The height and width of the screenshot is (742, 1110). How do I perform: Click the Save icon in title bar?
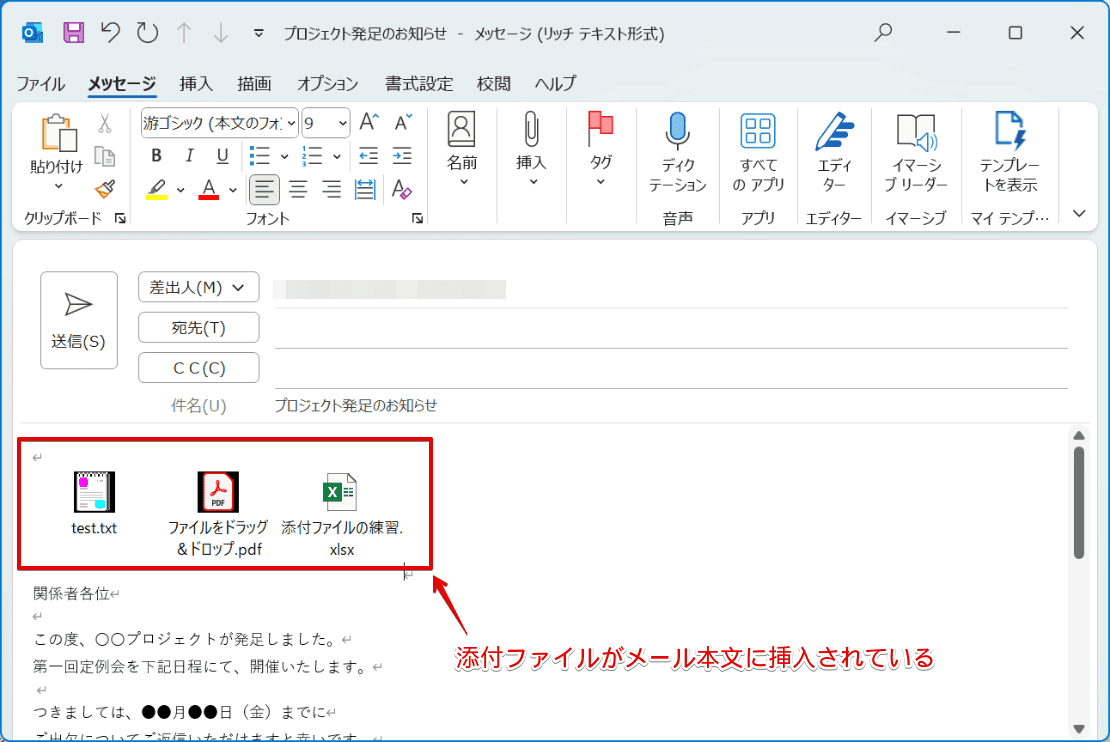coord(73,33)
